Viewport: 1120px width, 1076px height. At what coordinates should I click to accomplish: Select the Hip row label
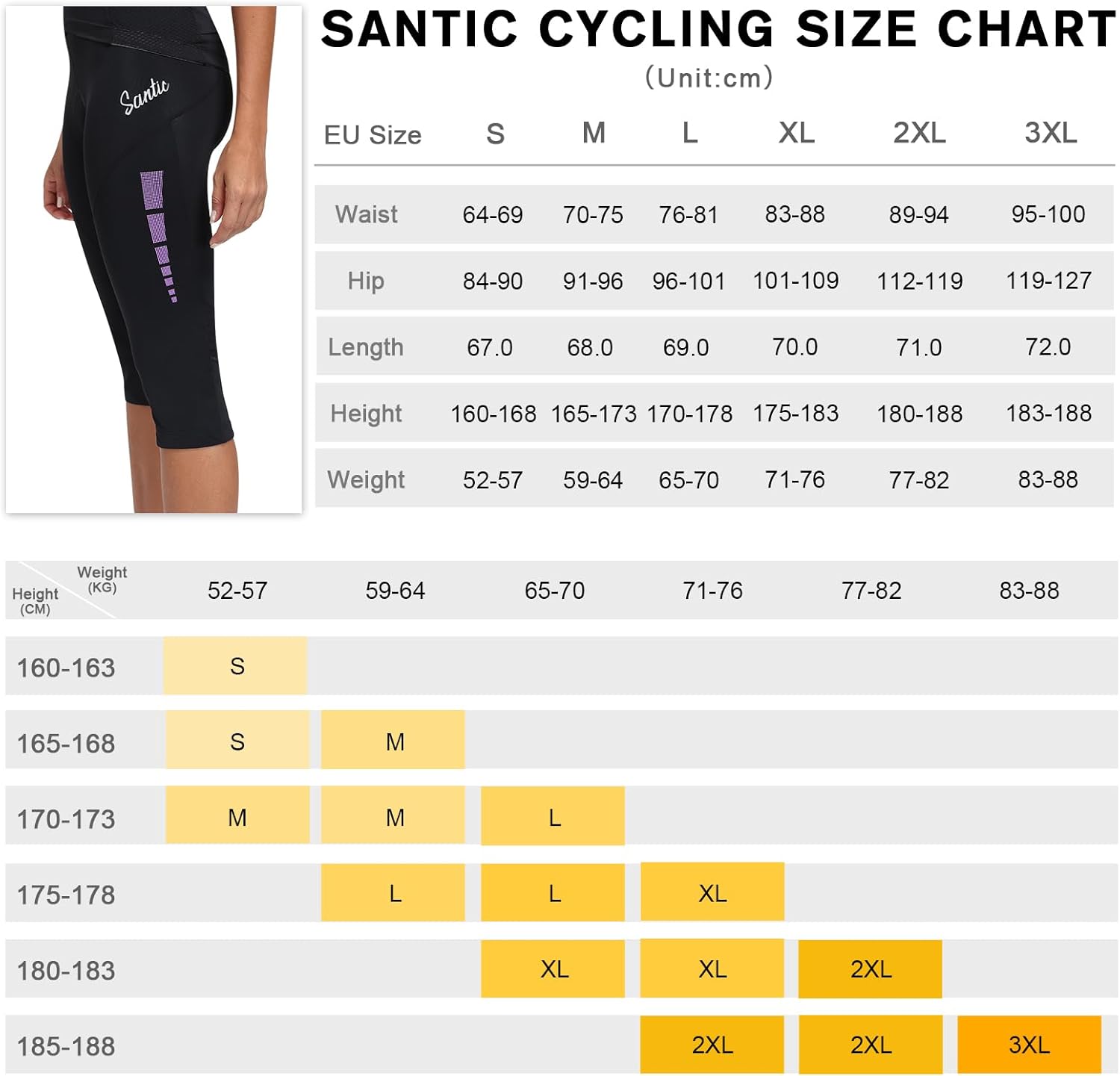pos(366,281)
